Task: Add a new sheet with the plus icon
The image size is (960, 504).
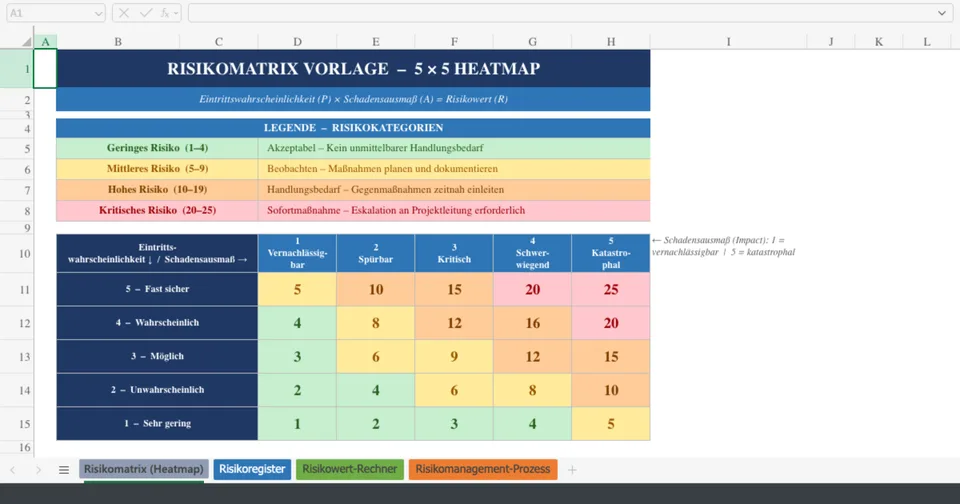Action: [572, 470]
